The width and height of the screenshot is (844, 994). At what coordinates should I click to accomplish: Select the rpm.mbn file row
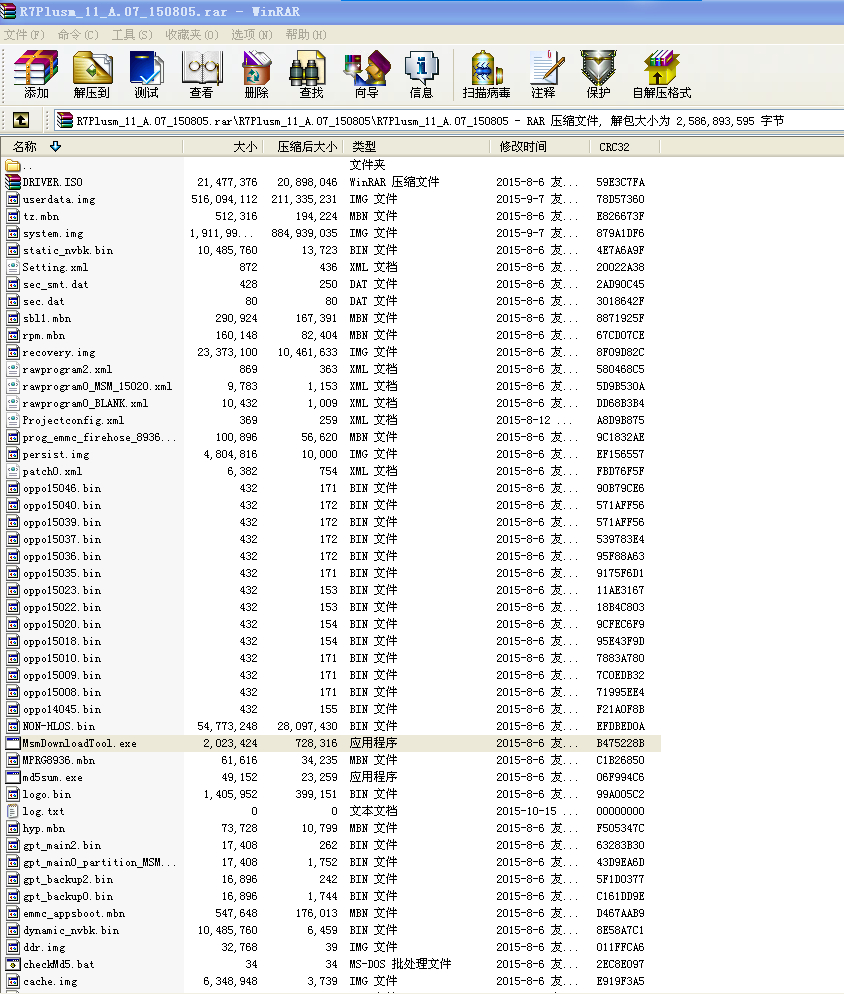[x=330, y=335]
